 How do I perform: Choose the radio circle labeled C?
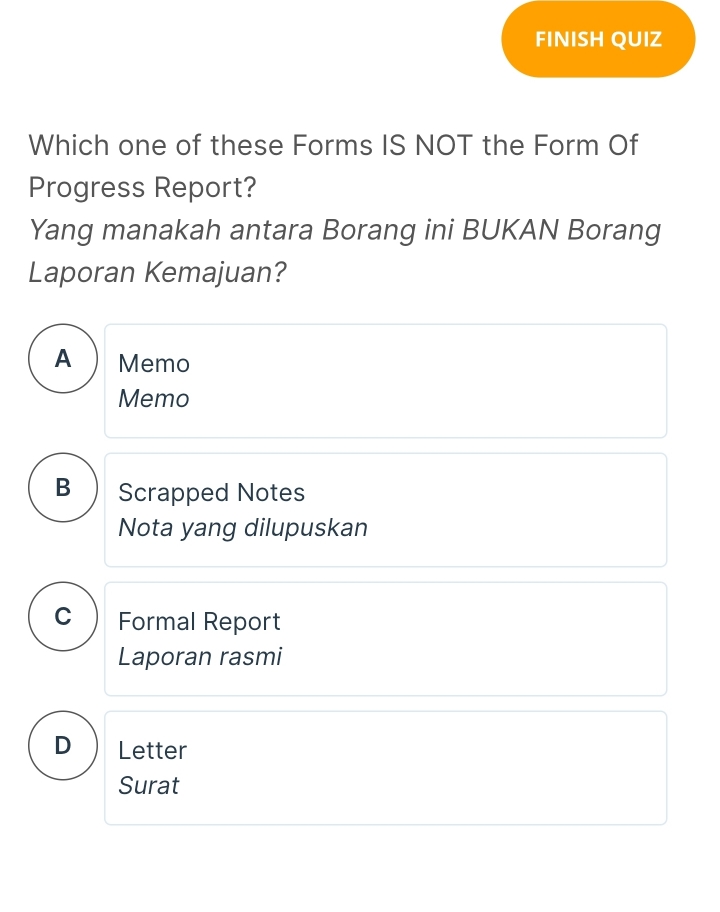coord(64,617)
